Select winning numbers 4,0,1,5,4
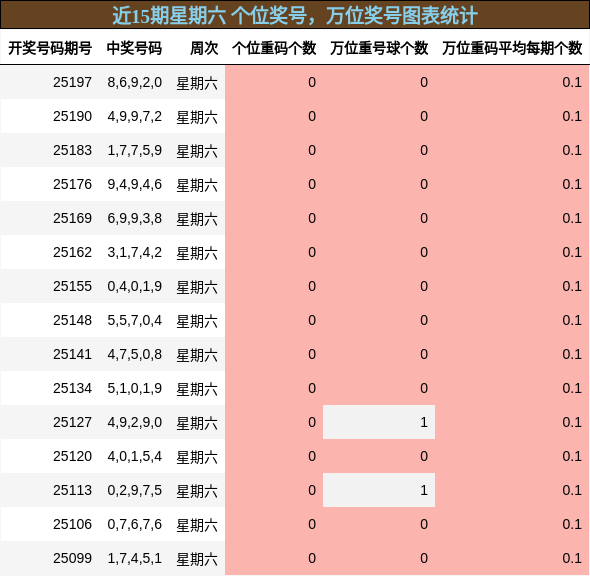The width and height of the screenshot is (590, 576). [135, 456]
